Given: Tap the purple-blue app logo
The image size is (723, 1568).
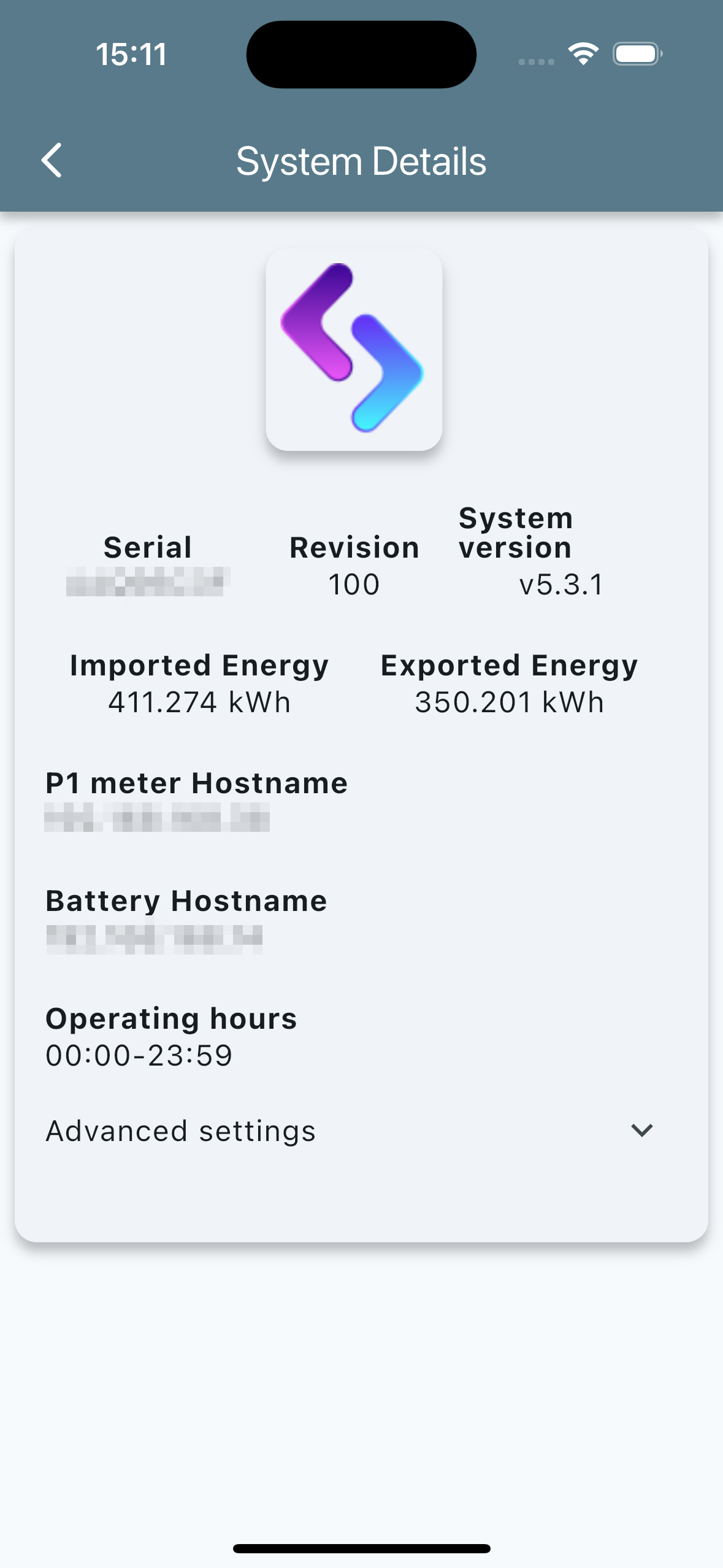Looking at the screenshot, I should tap(354, 348).
